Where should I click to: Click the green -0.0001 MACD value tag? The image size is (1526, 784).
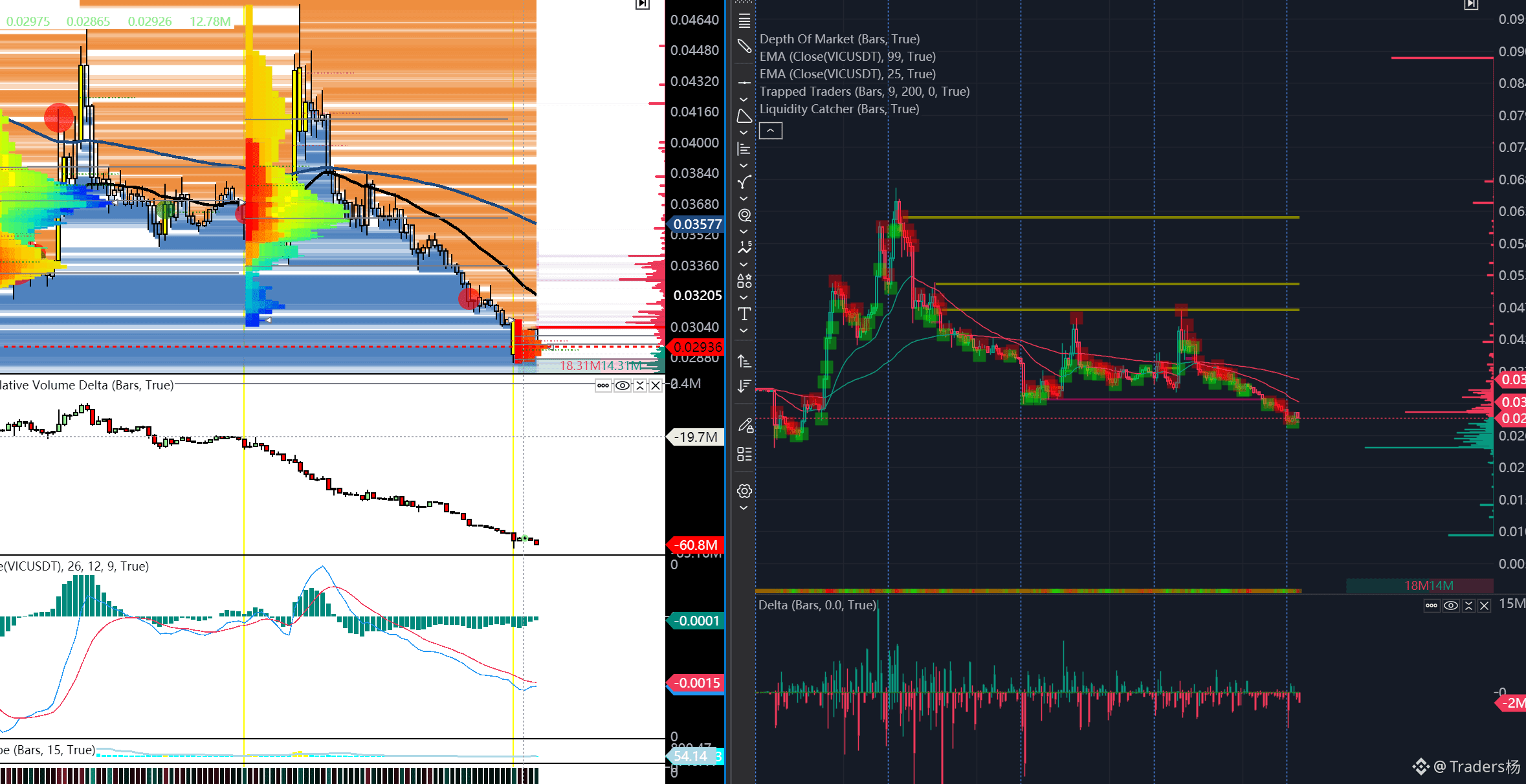click(697, 620)
